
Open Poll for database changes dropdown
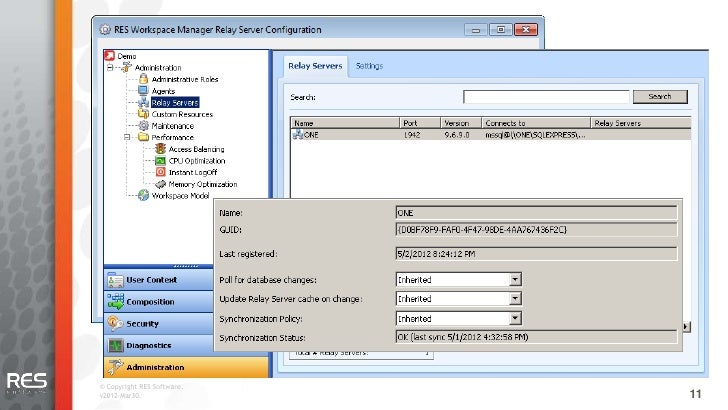tap(516, 281)
